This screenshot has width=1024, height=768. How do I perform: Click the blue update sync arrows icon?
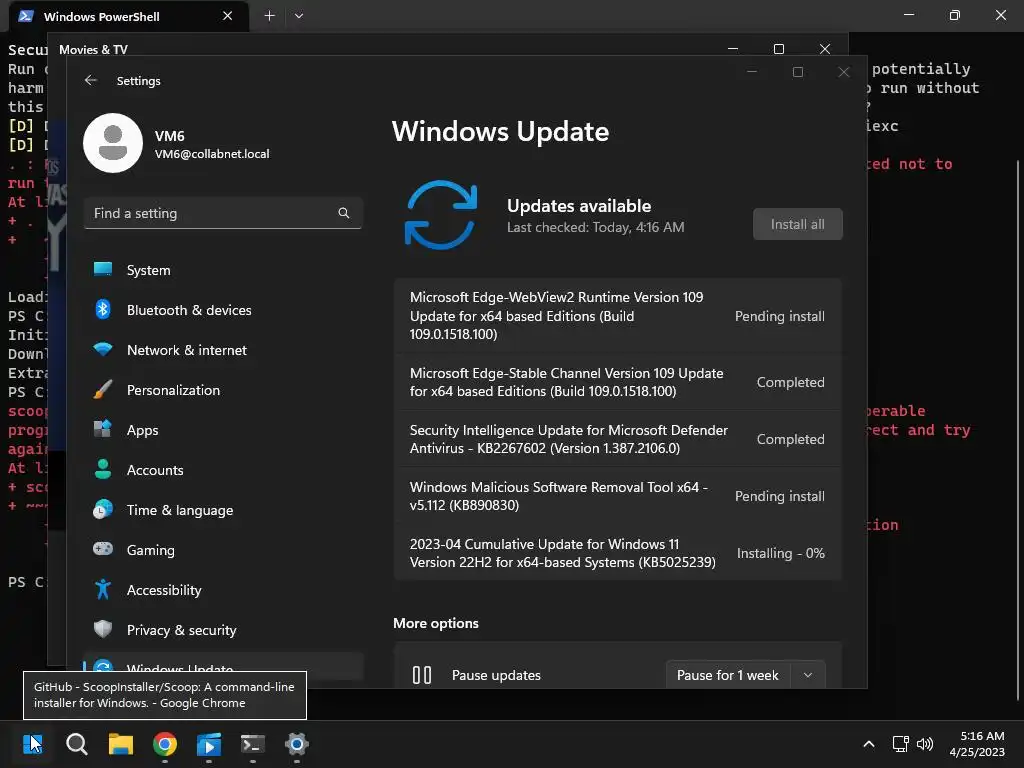(x=441, y=215)
